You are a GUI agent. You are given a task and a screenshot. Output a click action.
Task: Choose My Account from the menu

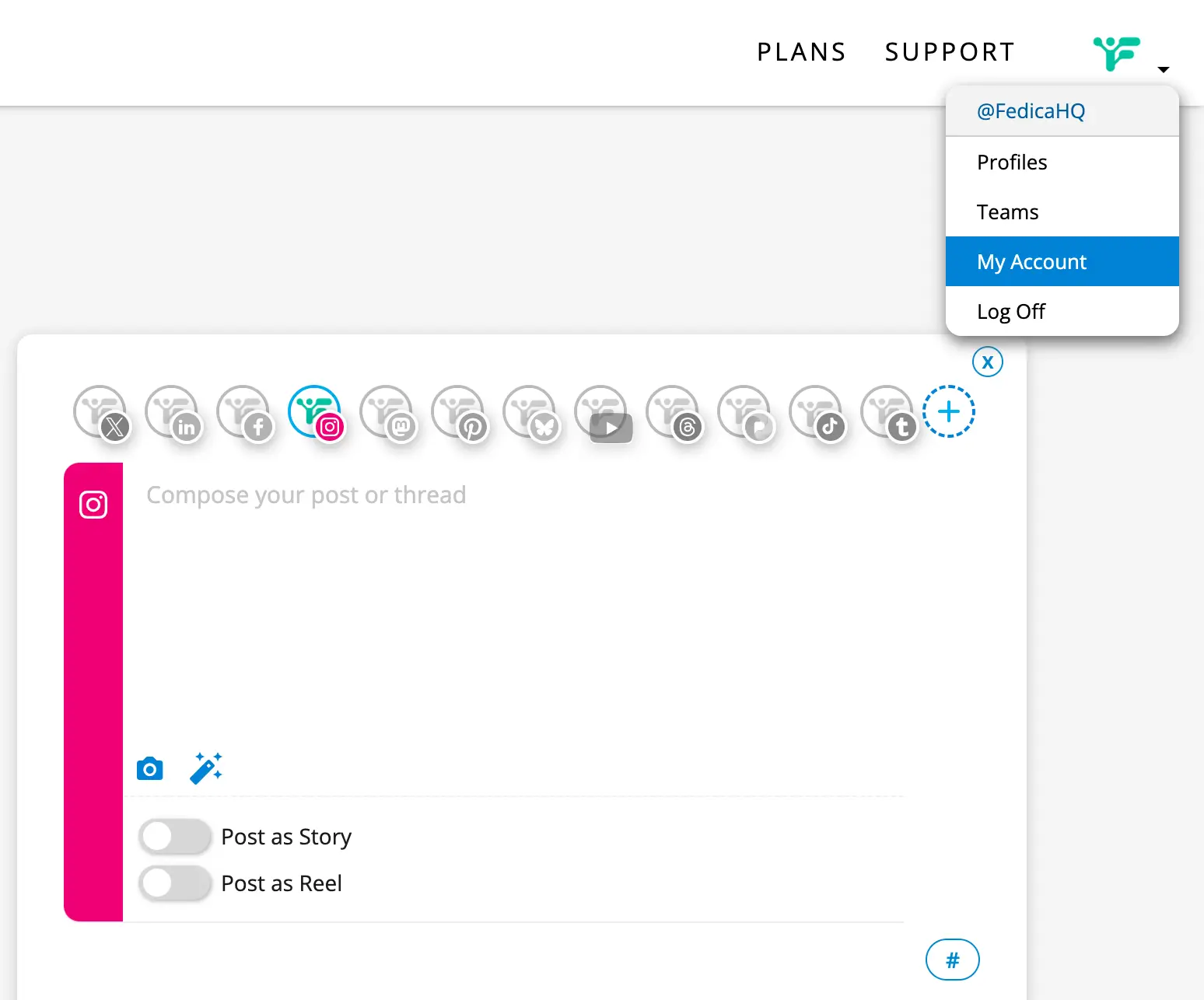coord(1031,262)
